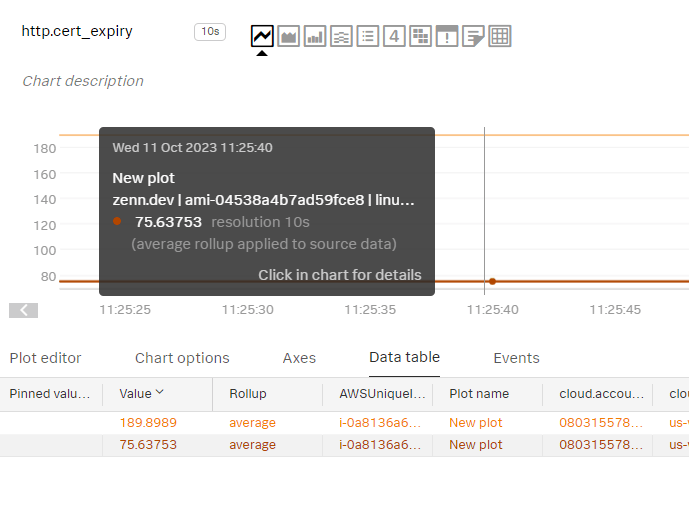This screenshot has width=689, height=512.
Task: Select the line chart visualization icon
Action: (262, 36)
